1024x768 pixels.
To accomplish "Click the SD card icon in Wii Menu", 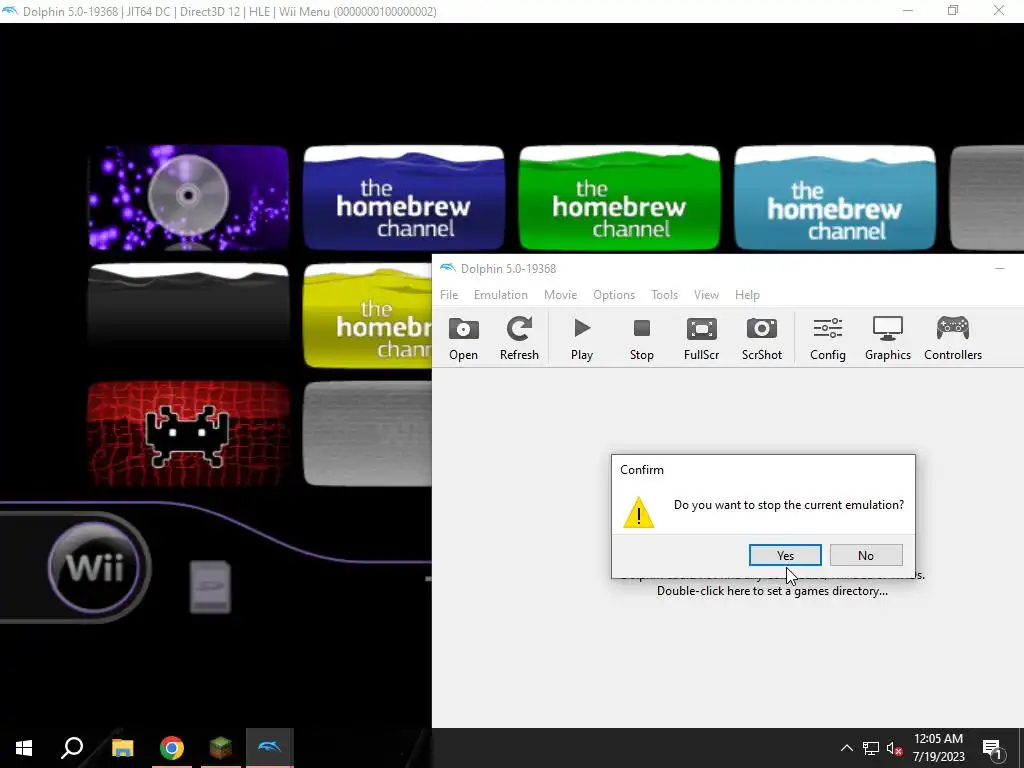I will (x=210, y=586).
